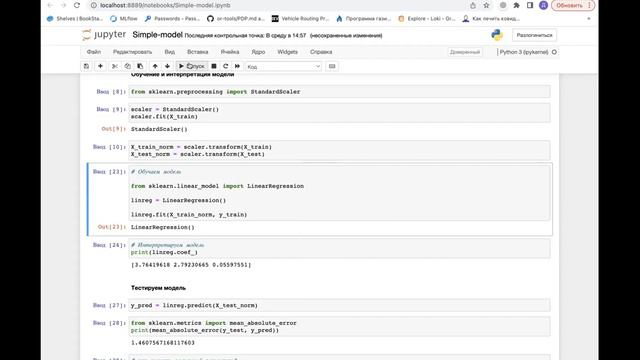Image resolution: width=640 pixels, height=360 pixels.
Task: Open the browser profile avatar
Action: pyautogui.click(x=543, y=5)
